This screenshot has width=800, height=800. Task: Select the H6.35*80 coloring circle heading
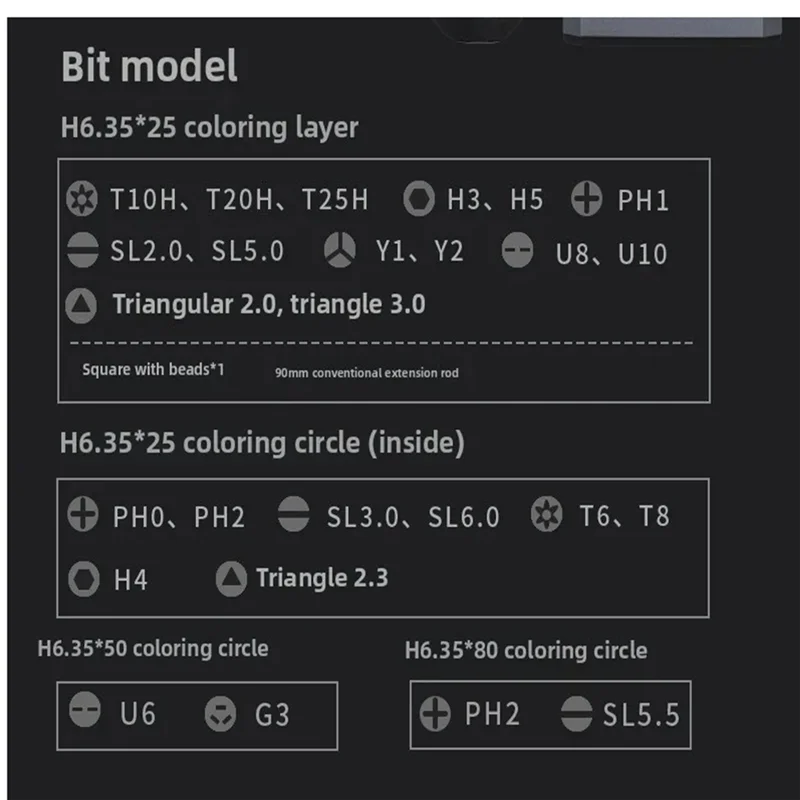click(526, 651)
